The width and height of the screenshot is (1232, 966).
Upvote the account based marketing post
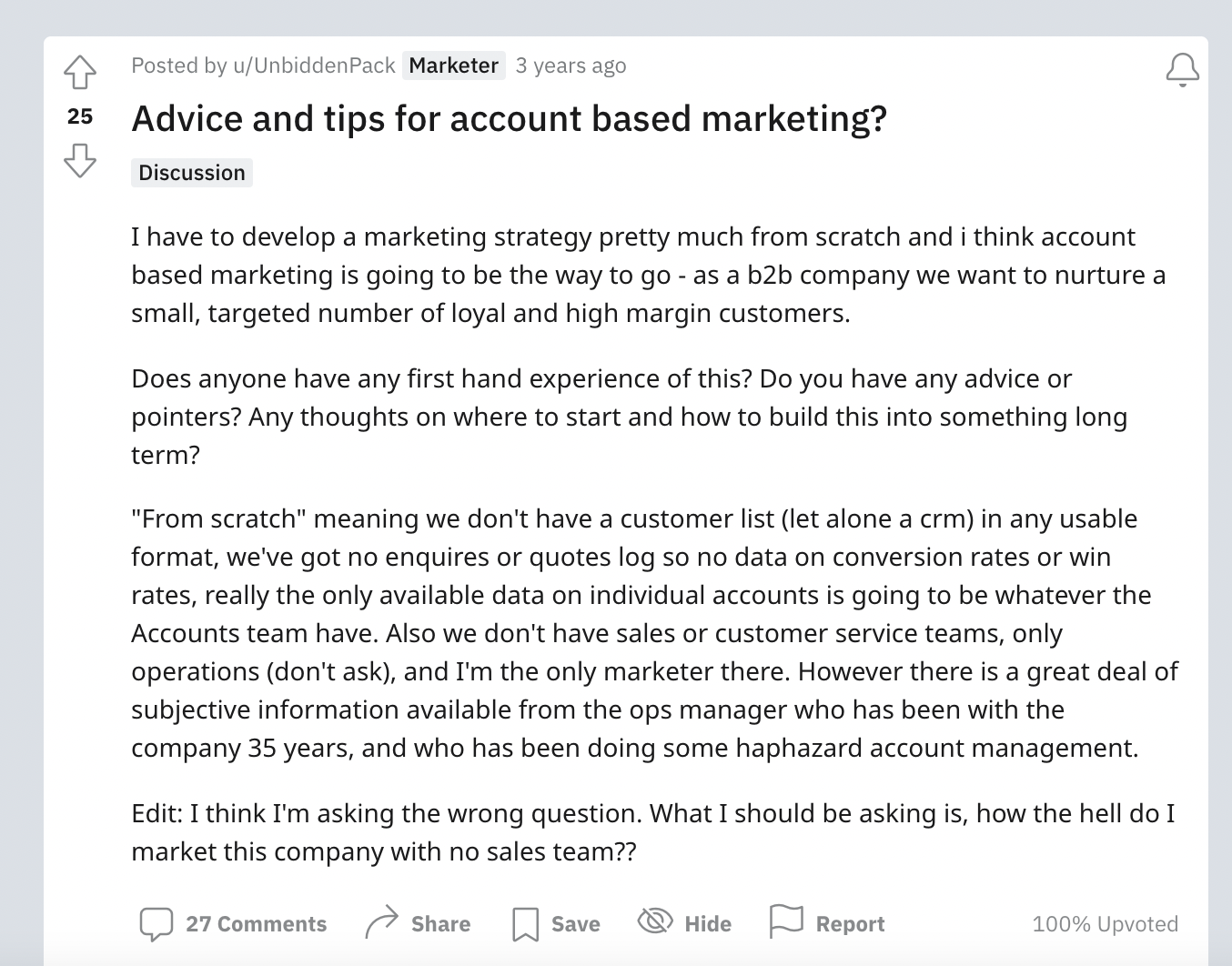click(x=80, y=73)
